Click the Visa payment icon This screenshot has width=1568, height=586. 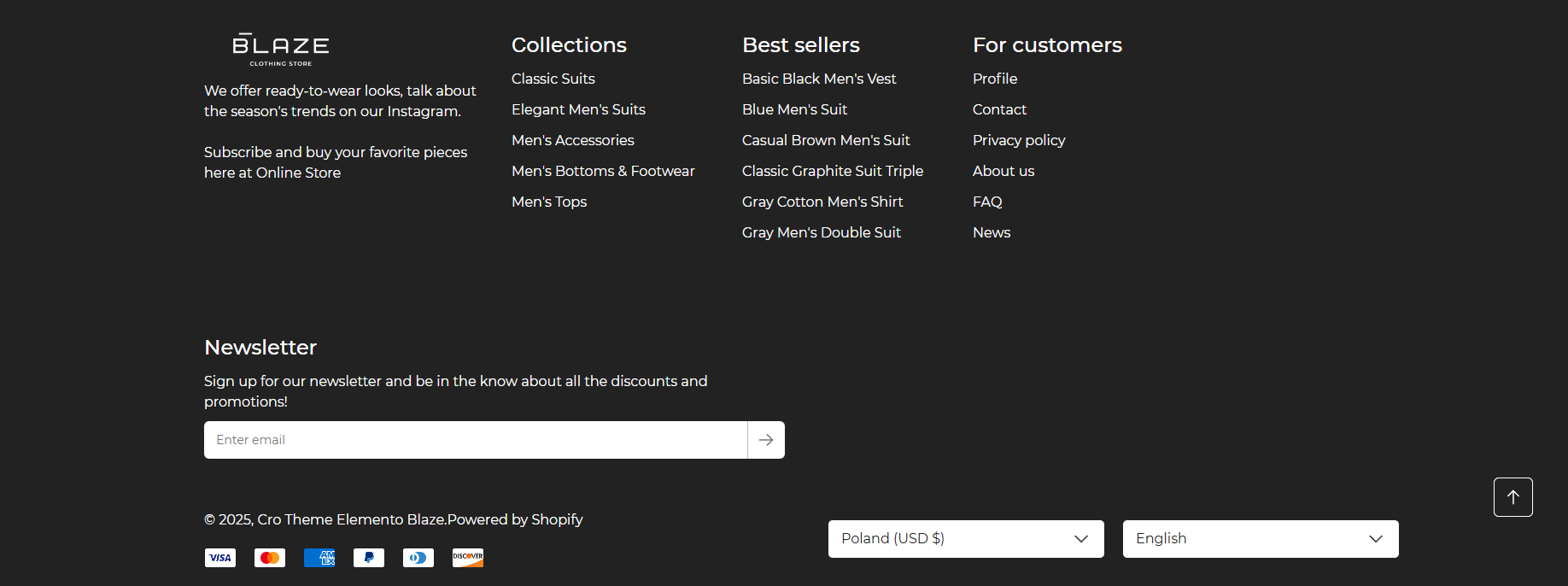[220, 558]
